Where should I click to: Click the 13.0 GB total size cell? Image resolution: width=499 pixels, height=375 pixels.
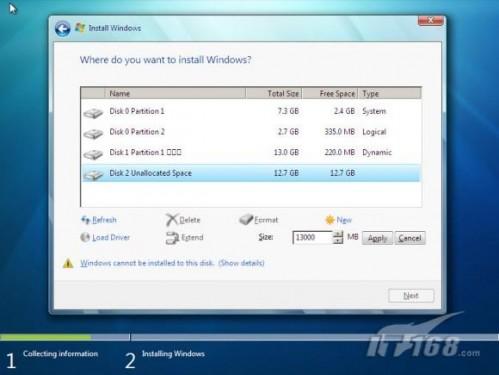click(286, 153)
